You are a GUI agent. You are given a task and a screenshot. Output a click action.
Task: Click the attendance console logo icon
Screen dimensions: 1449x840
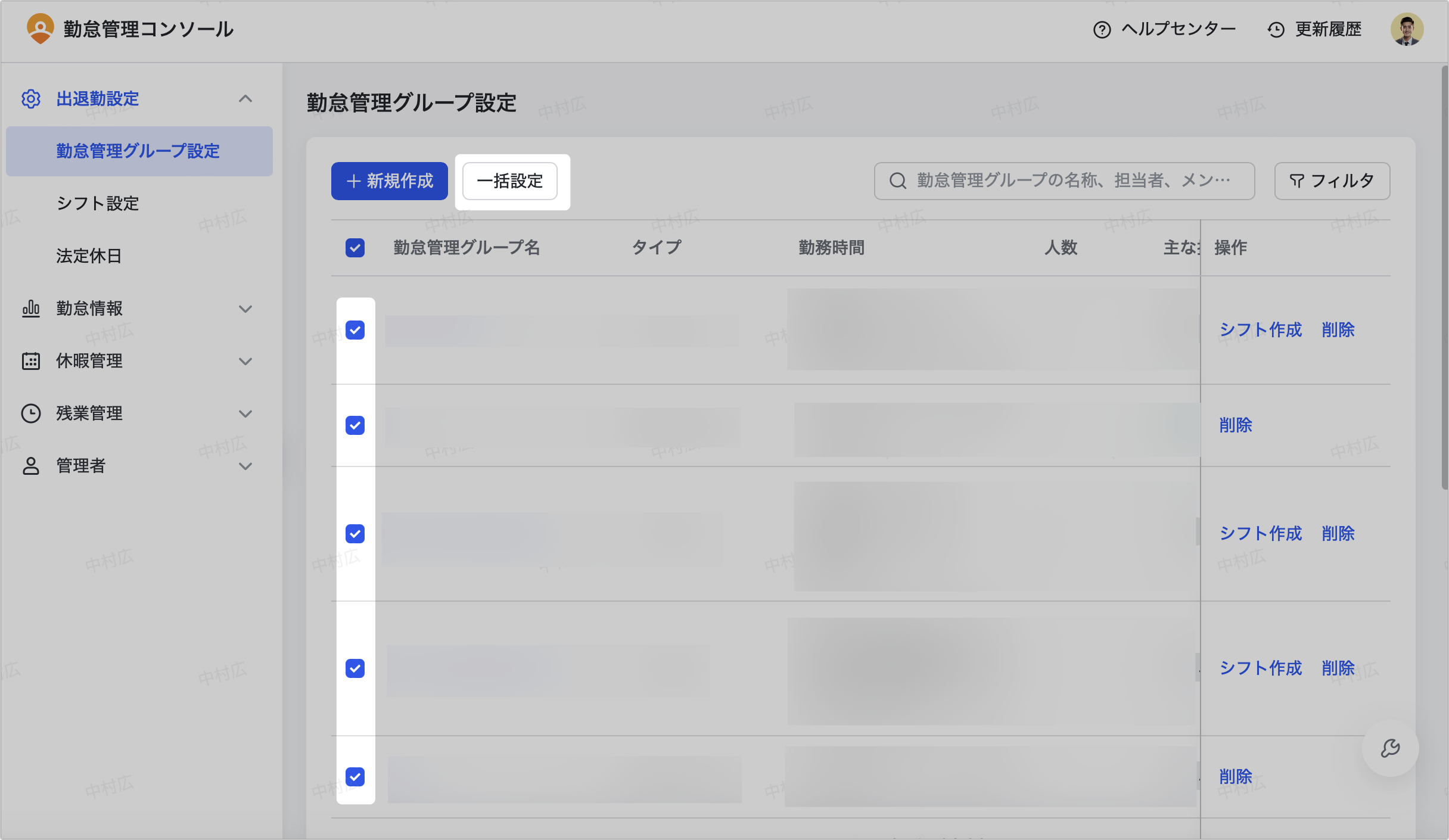pyautogui.click(x=40, y=29)
